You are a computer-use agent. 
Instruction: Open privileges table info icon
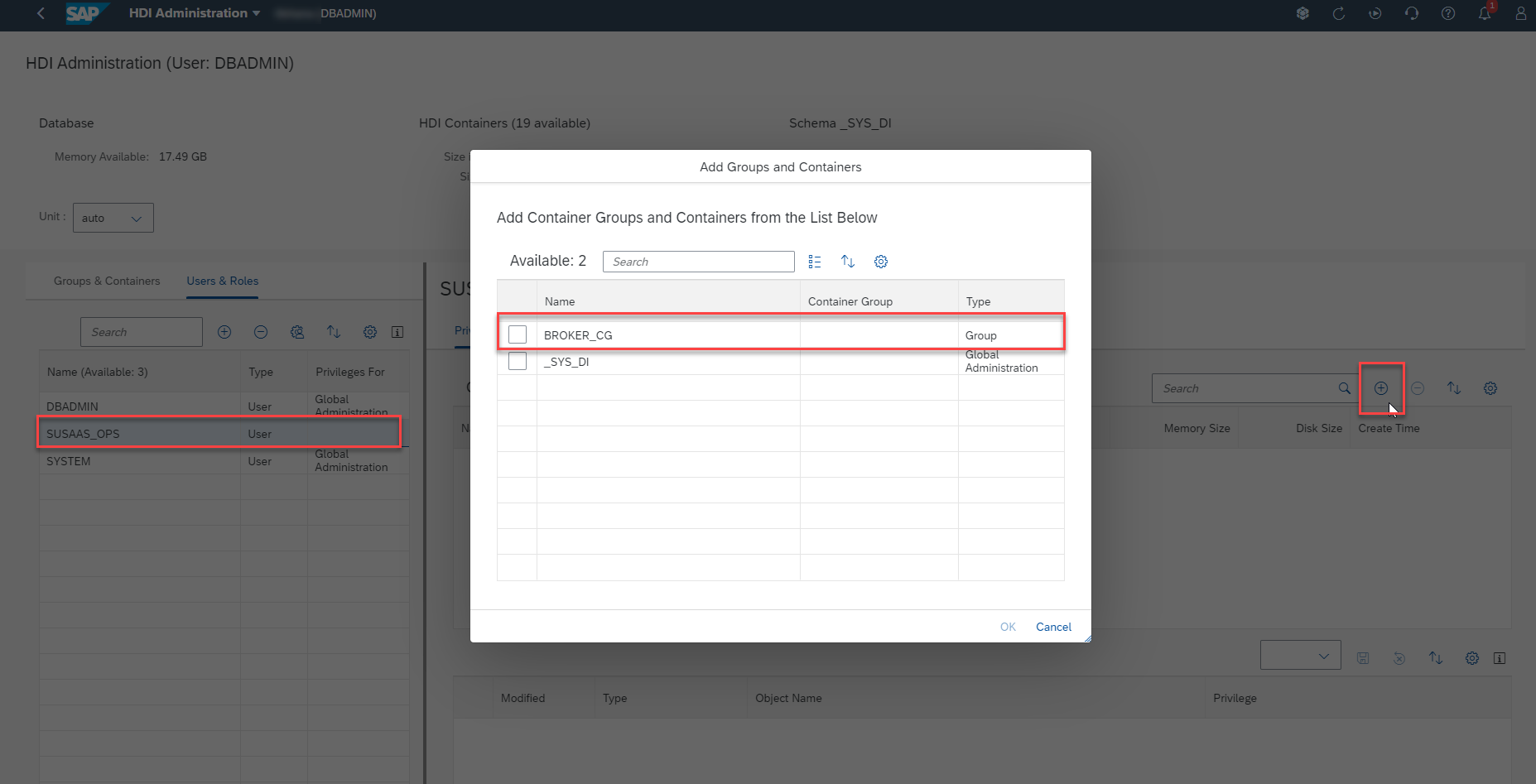coord(1500,658)
